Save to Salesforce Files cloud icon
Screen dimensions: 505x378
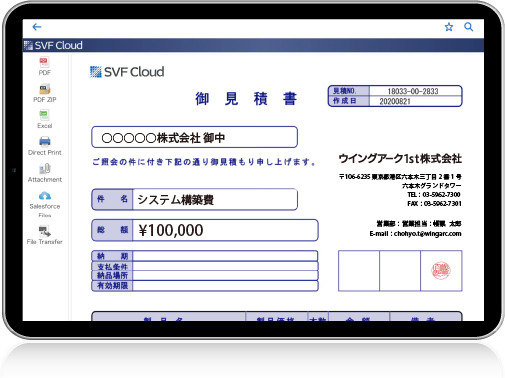45,204
